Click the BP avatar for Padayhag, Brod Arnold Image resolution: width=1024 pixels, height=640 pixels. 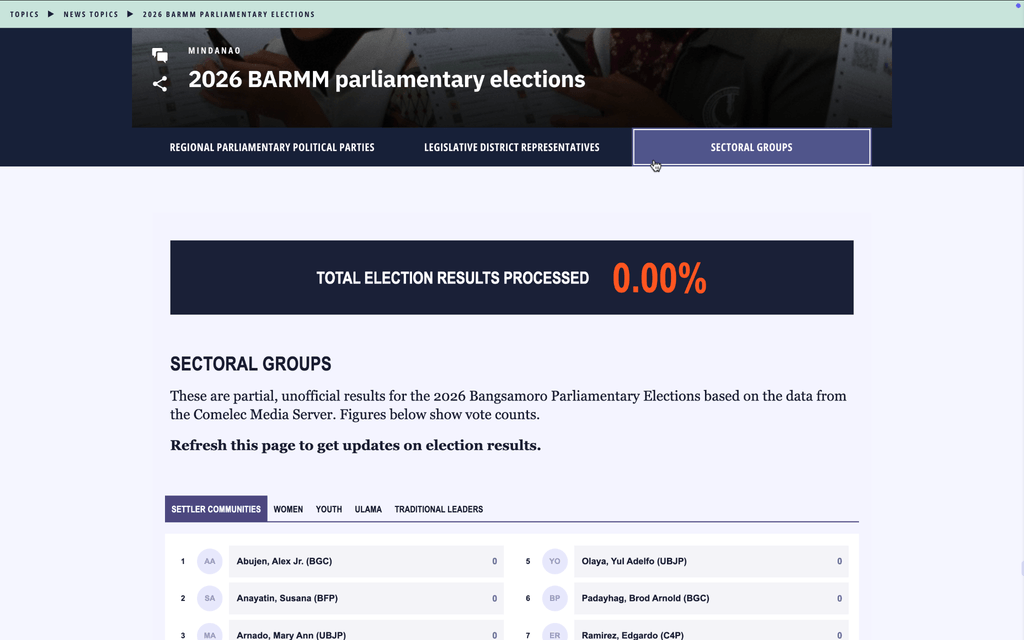[x=554, y=598]
